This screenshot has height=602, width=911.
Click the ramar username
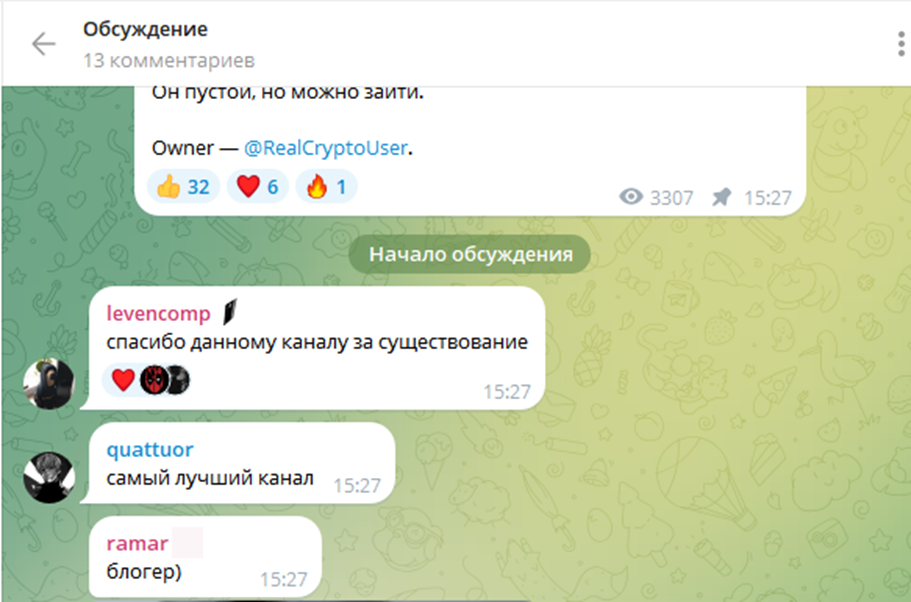click(137, 544)
